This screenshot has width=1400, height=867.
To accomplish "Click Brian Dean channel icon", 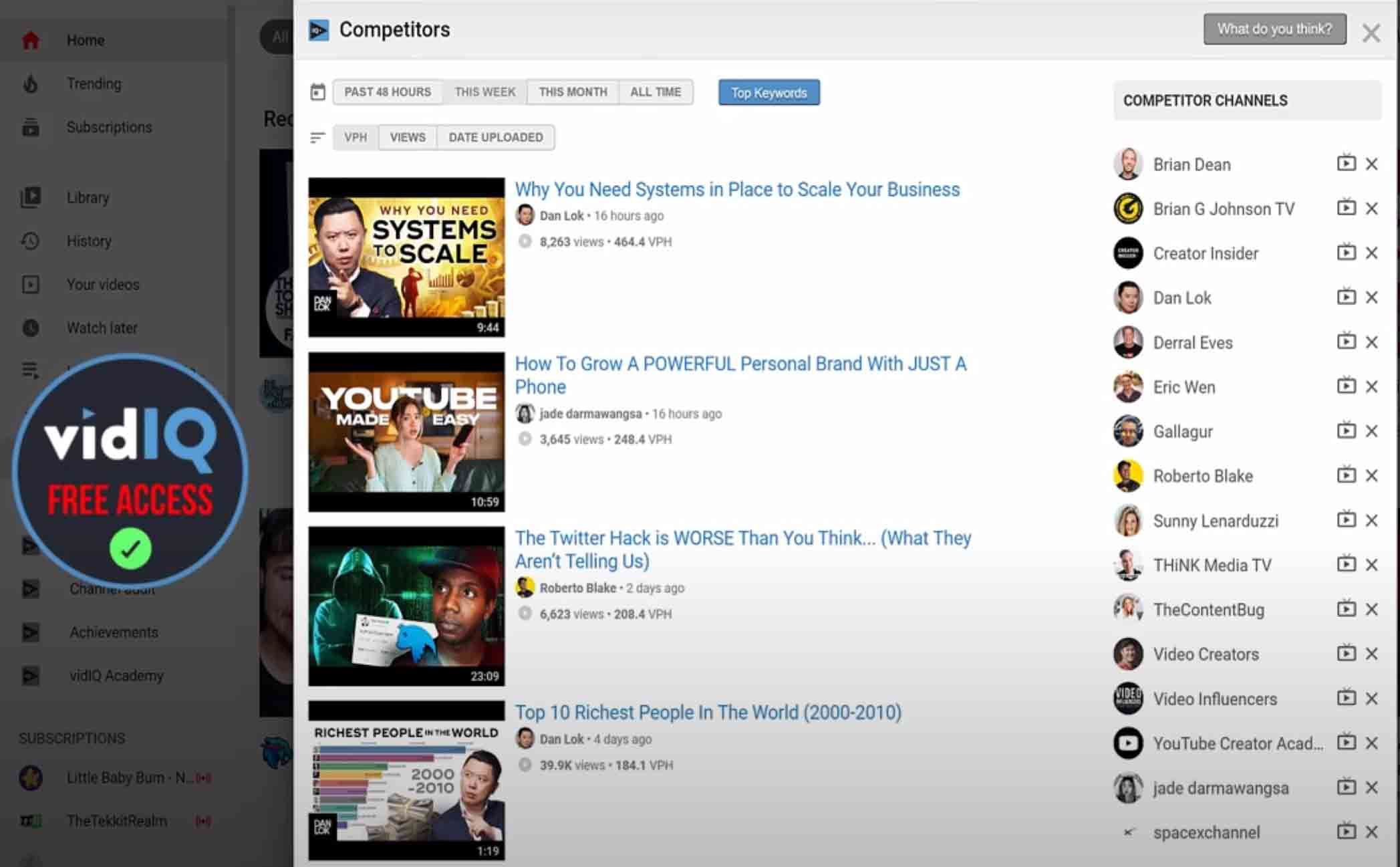I will click(x=1128, y=163).
